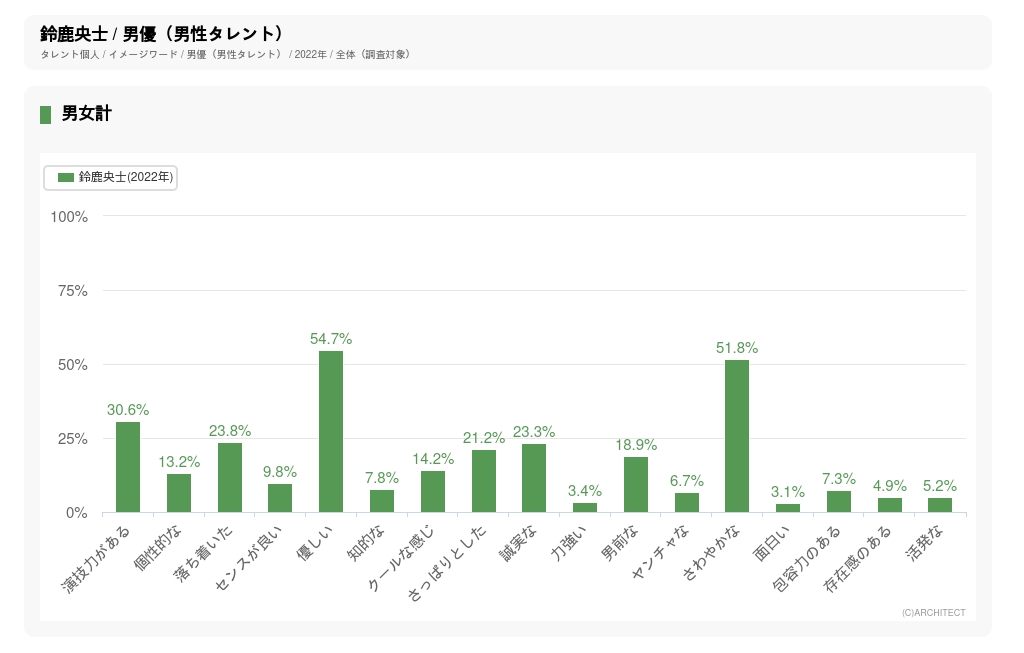Select the 男前な bar at 18.9%
Screen dimensions: 1024x653
click(636, 485)
